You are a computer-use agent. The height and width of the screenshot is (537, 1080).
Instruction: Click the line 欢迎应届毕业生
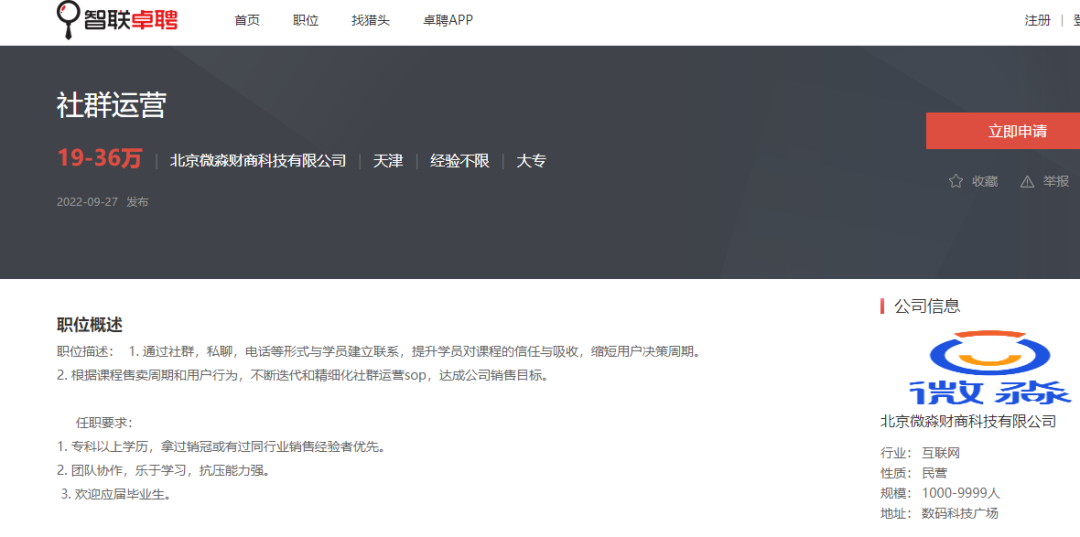point(116,494)
